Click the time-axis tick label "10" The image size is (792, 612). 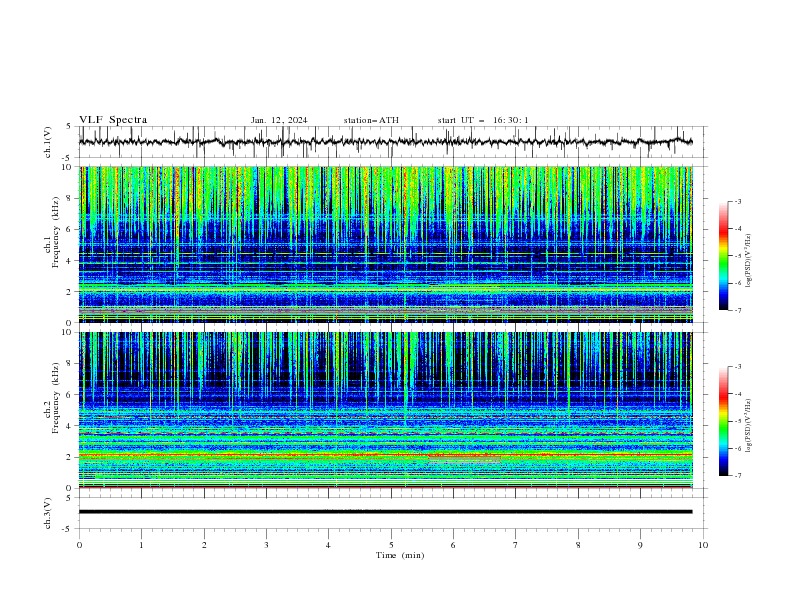(703, 545)
